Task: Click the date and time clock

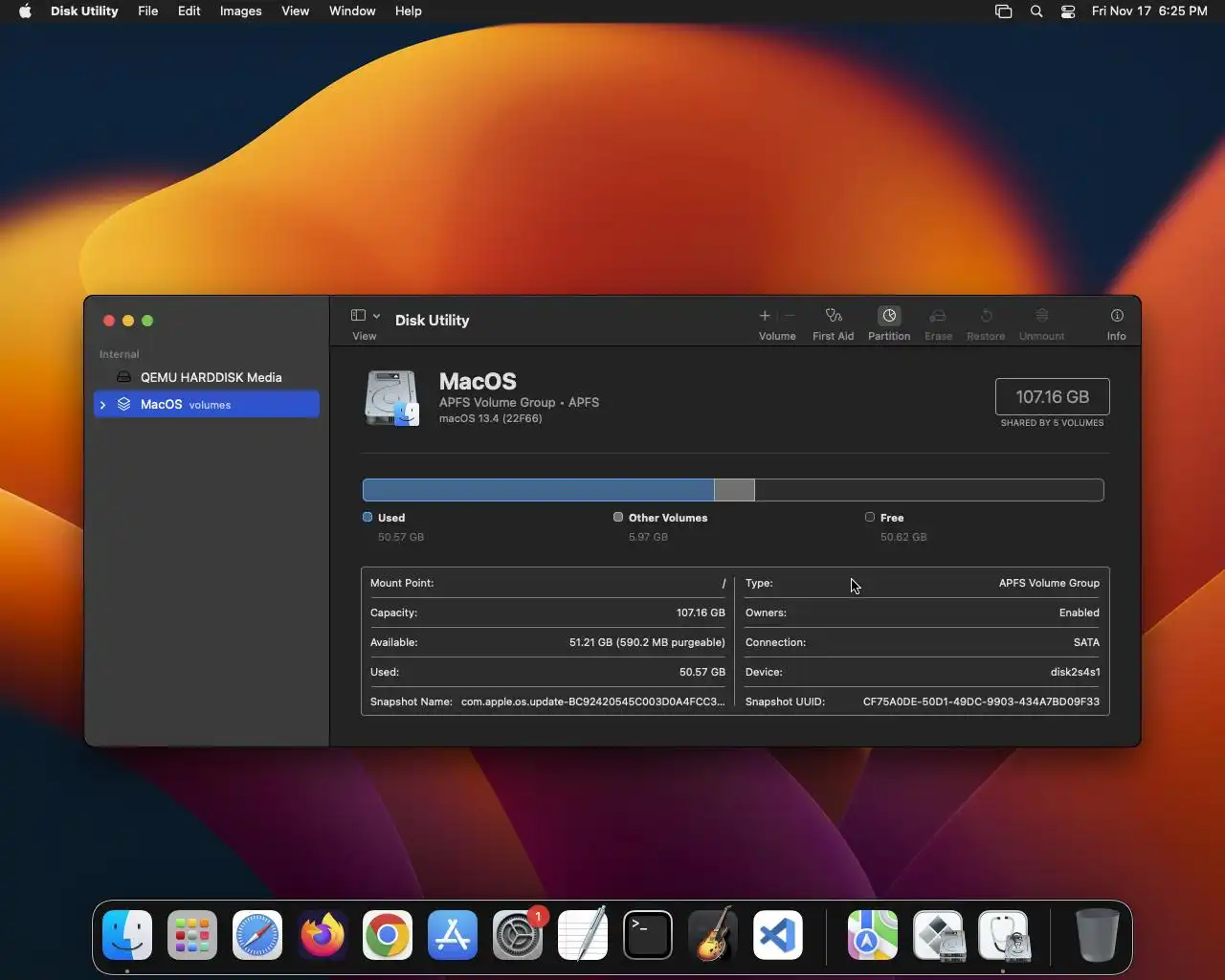Action: [1149, 11]
